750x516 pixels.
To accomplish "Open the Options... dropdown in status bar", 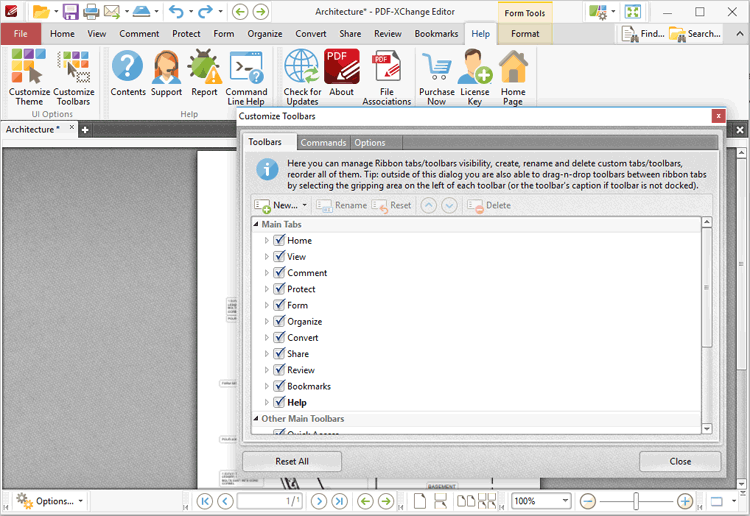I will point(80,501).
